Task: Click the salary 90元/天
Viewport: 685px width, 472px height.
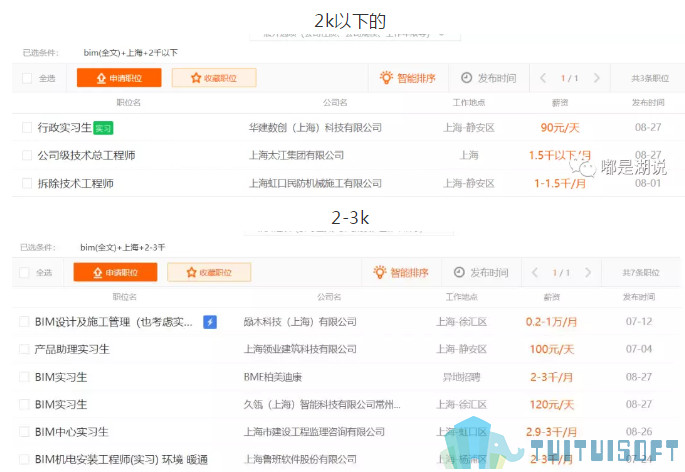Action: (560, 128)
